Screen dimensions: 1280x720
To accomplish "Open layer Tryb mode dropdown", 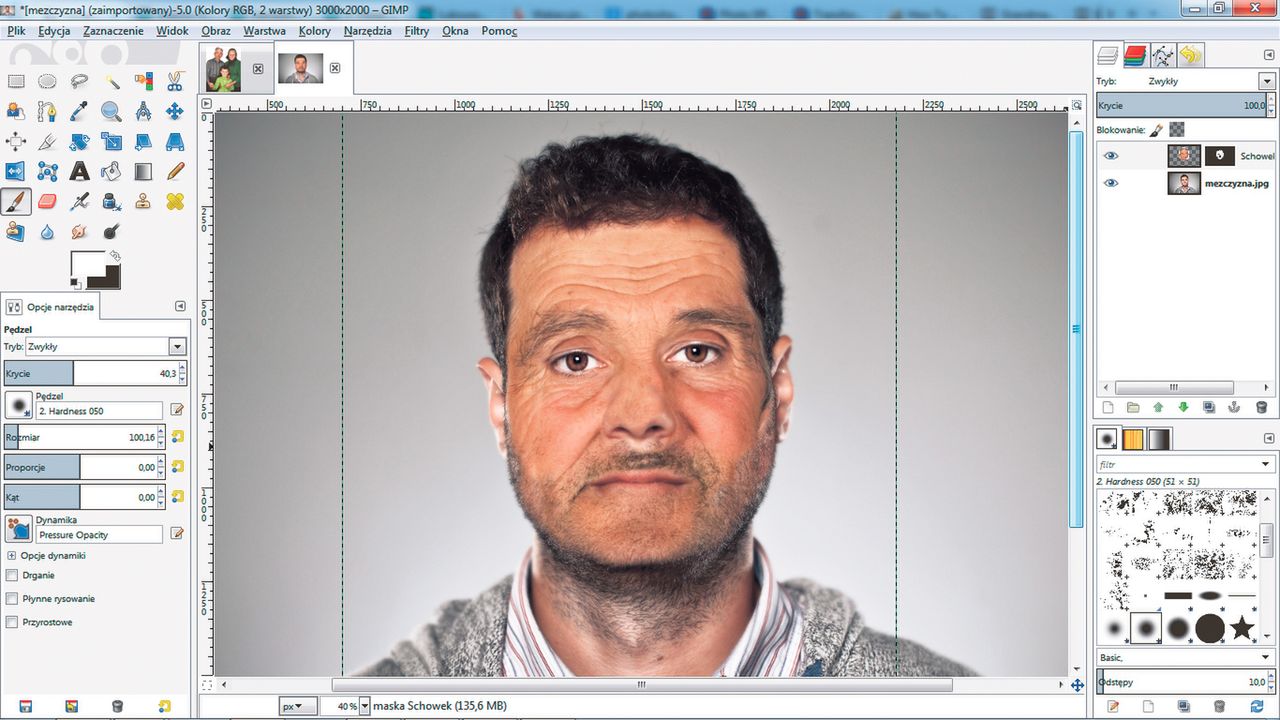I will click(x=1265, y=81).
